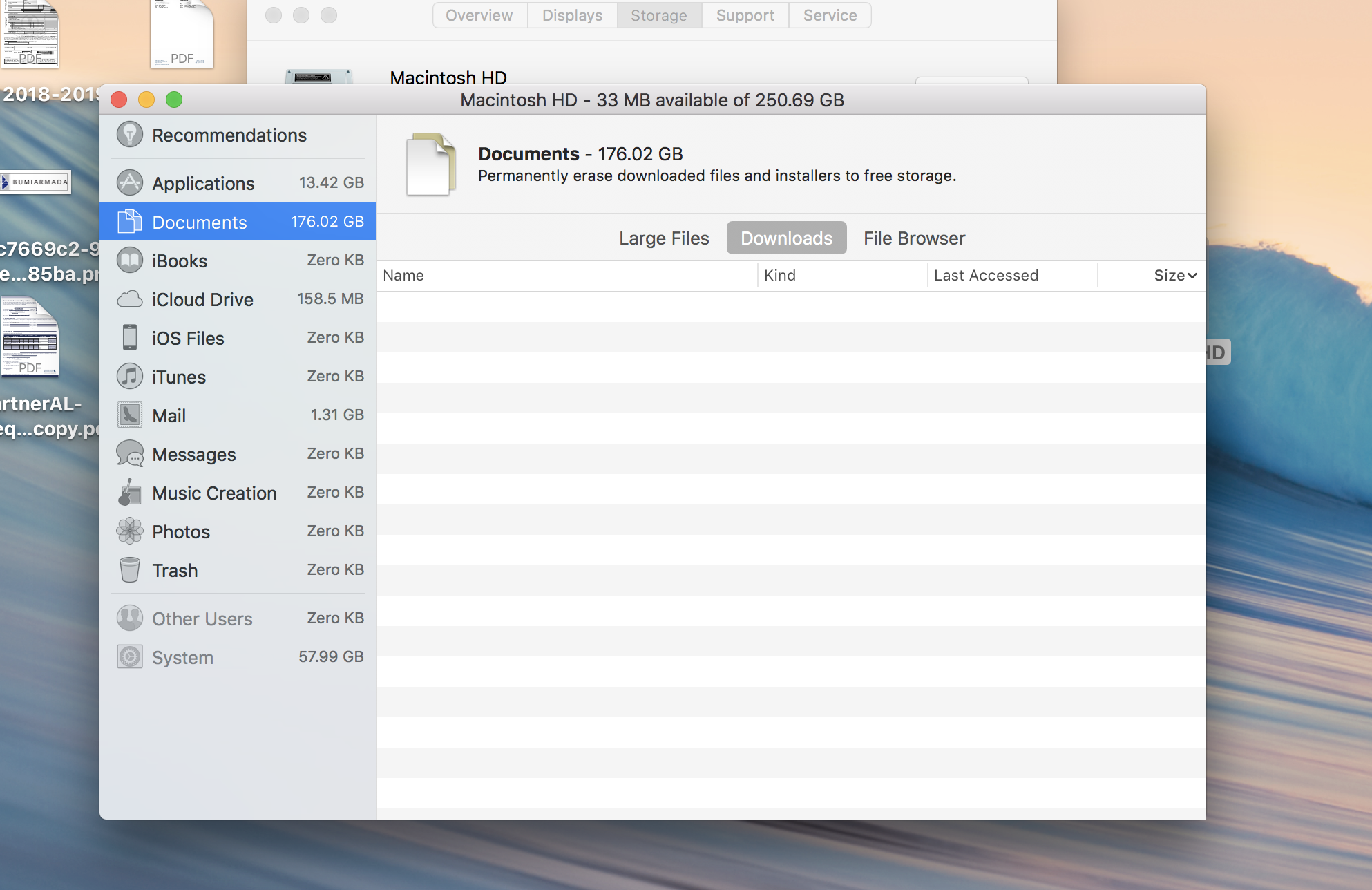1372x890 pixels.
Task: Select the iOS Files phone icon
Action: [130, 338]
